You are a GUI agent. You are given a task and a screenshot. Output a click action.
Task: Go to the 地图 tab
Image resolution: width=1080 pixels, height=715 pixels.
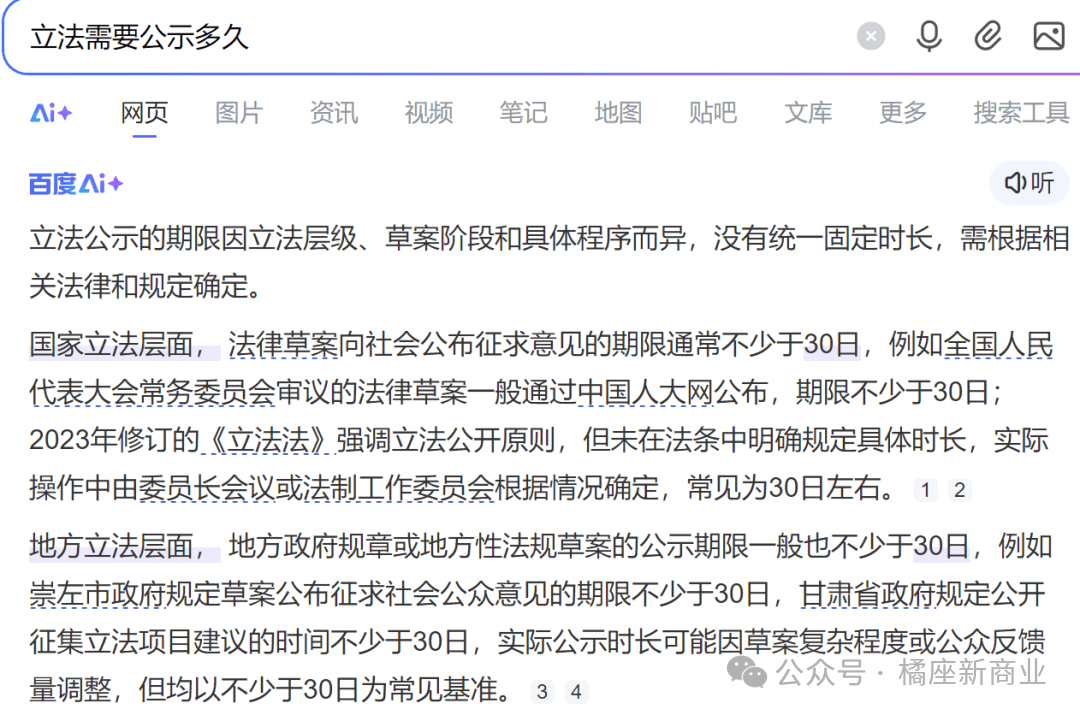click(x=619, y=112)
